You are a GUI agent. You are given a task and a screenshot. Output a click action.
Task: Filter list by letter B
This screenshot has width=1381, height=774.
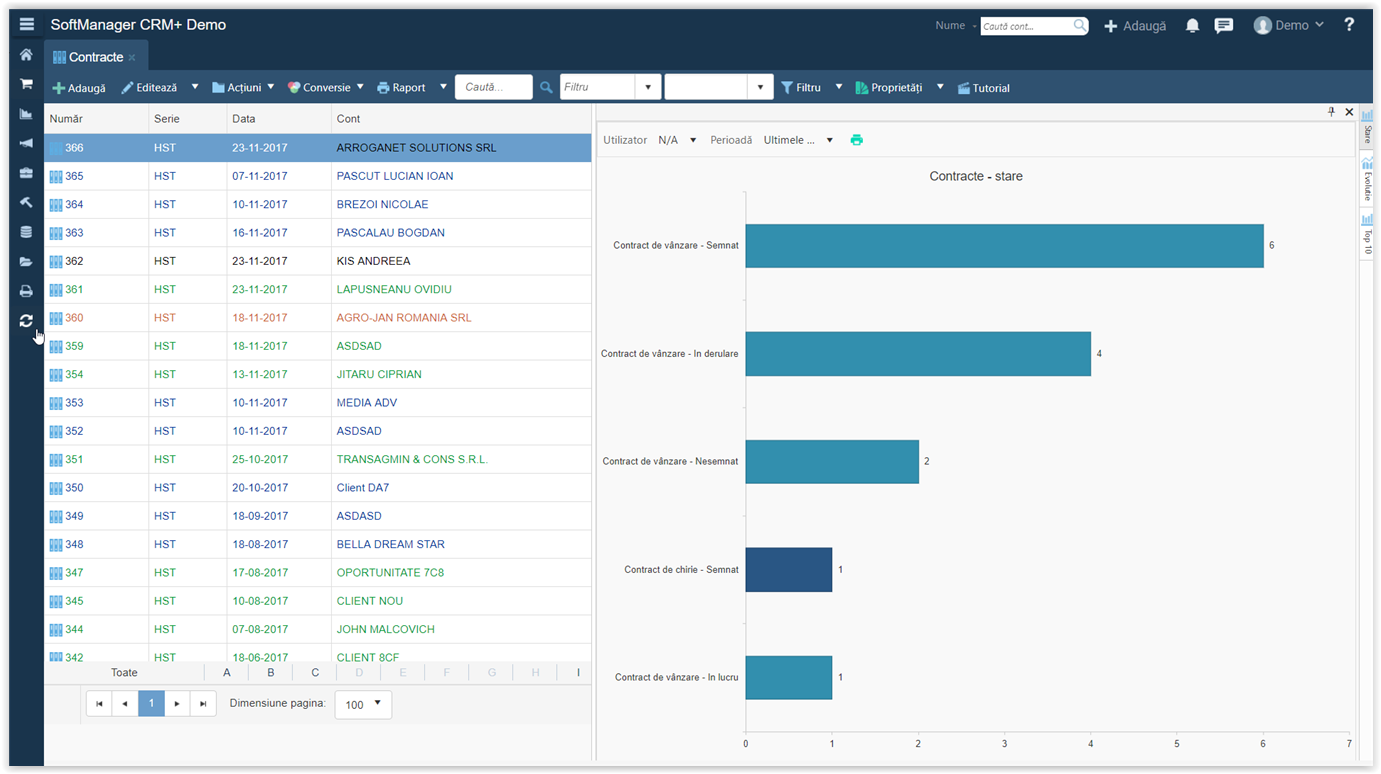(271, 673)
